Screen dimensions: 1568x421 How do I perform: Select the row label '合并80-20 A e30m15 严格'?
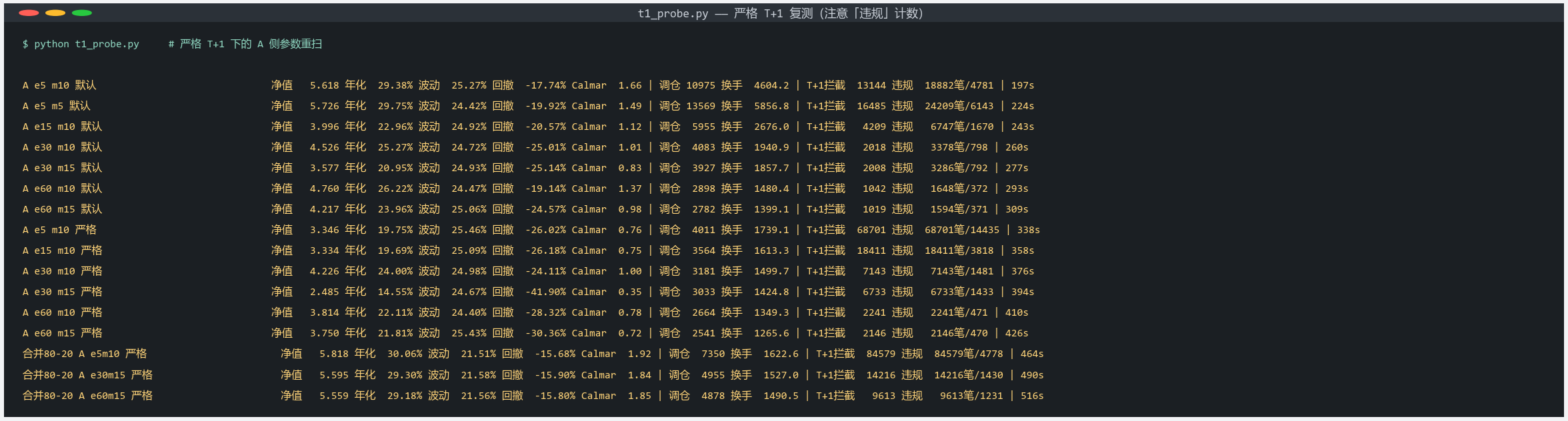[88, 375]
